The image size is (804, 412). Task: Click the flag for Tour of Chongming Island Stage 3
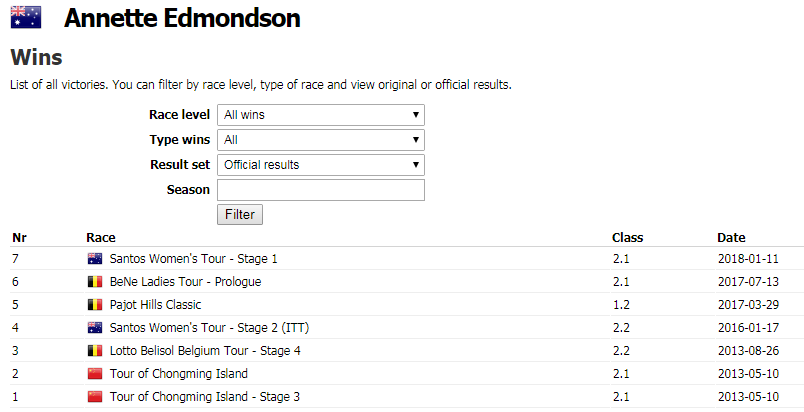tap(96, 397)
